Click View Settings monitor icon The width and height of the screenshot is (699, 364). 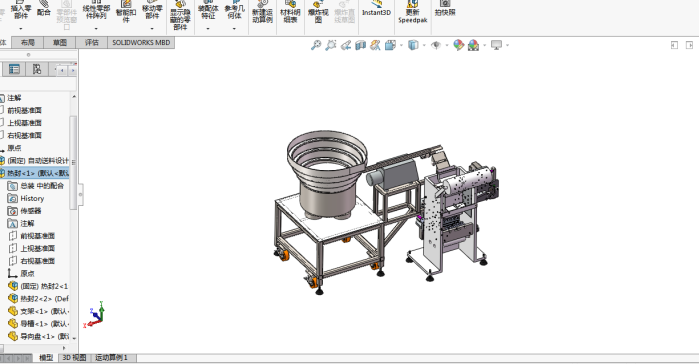point(496,45)
